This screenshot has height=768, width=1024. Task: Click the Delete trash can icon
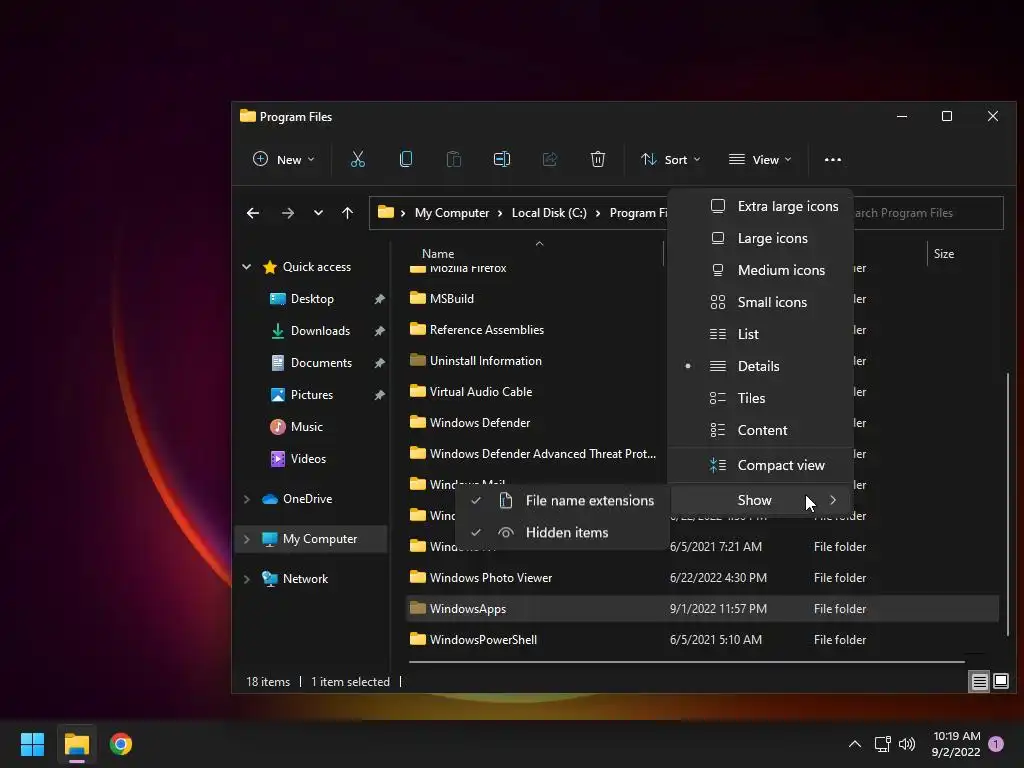[598, 159]
